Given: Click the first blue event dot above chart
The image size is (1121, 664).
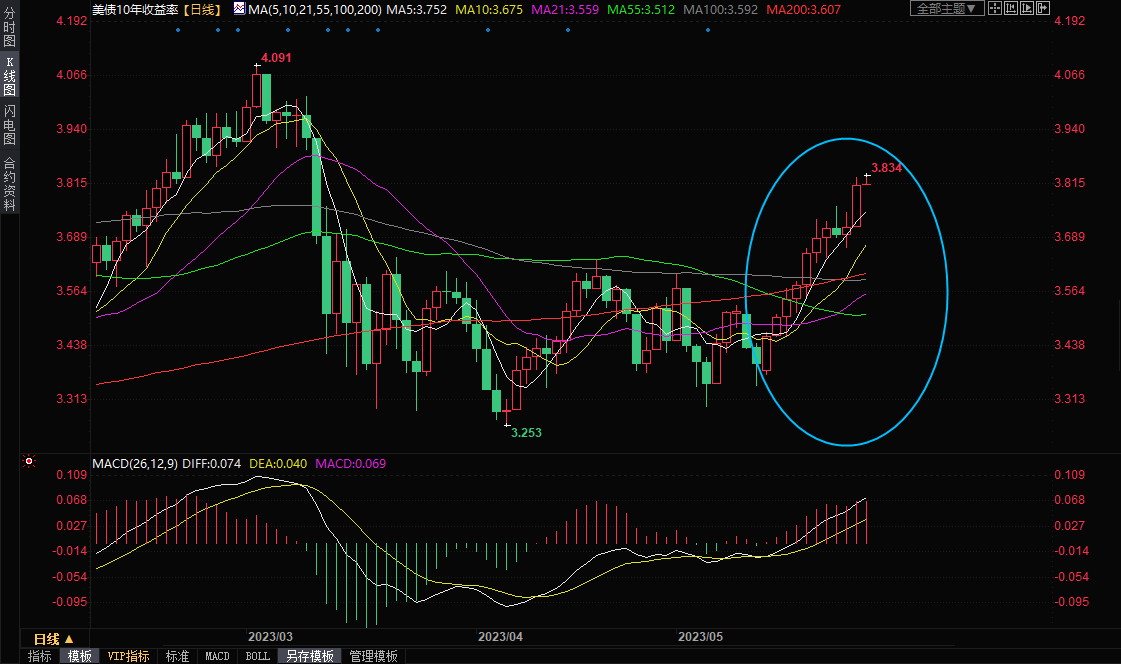Looking at the screenshot, I should pyautogui.click(x=177, y=29).
